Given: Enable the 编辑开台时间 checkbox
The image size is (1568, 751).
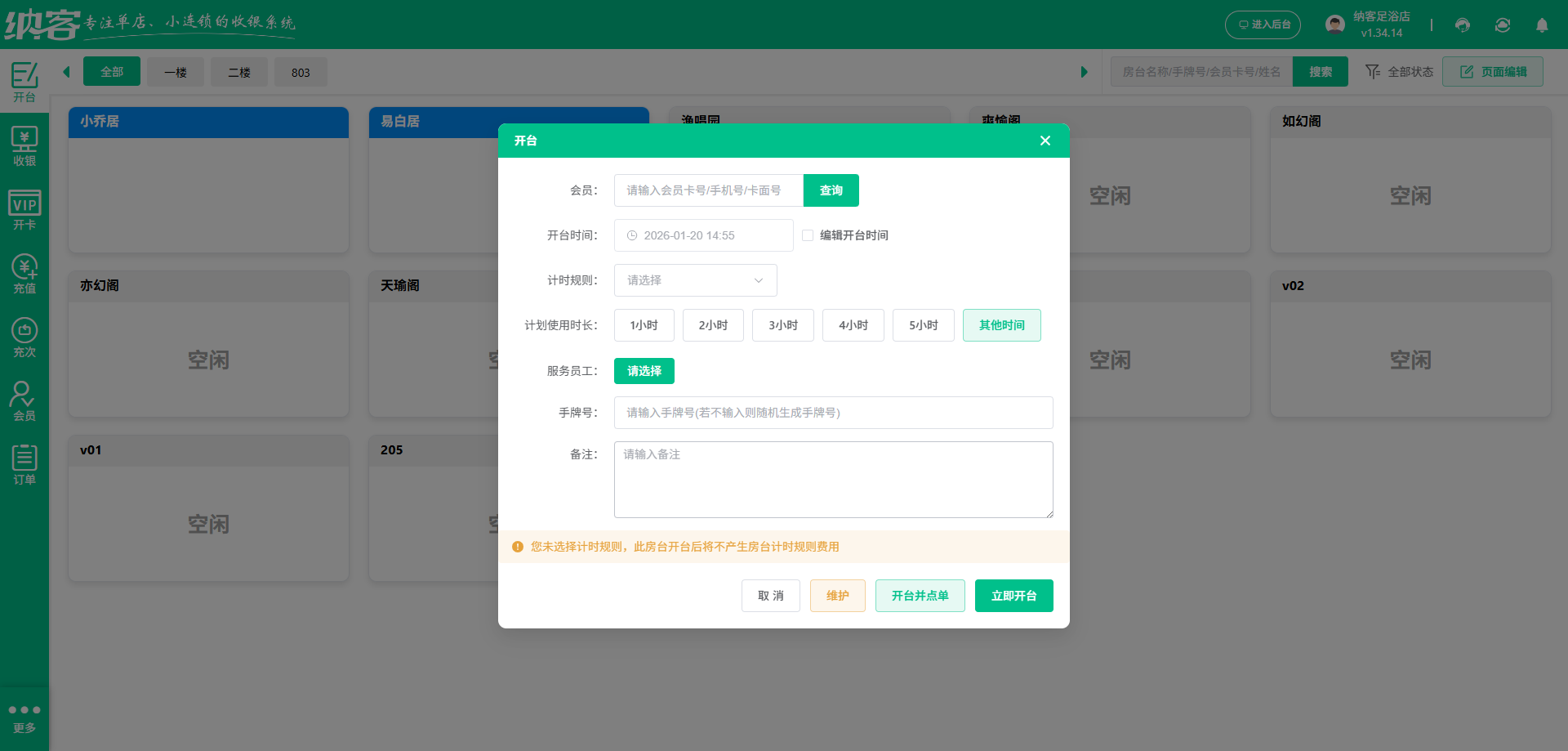Looking at the screenshot, I should [808, 235].
